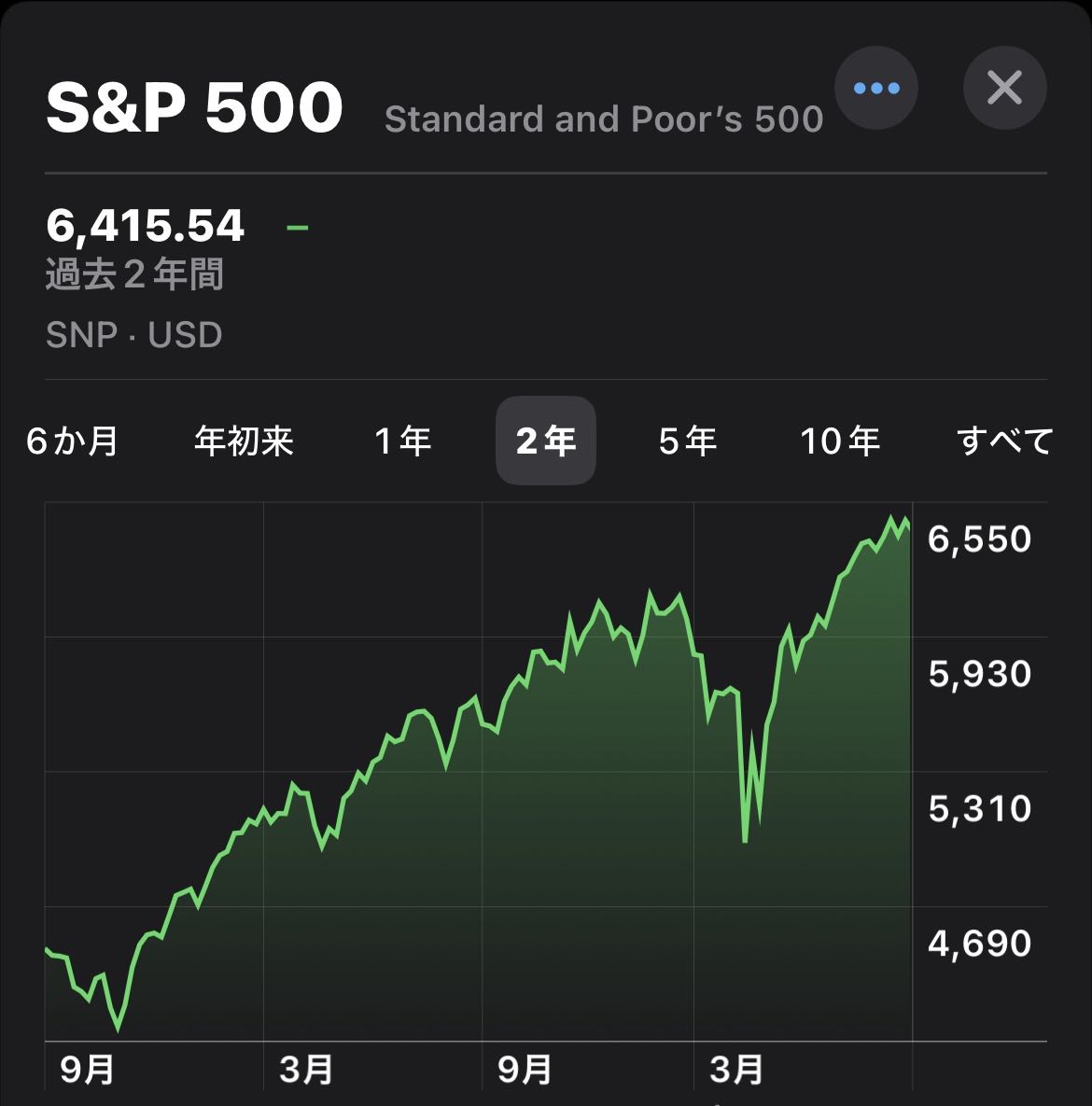This screenshot has width=1092, height=1106.
Task: Tap the 5,310 y-axis label
Action: [x=979, y=808]
